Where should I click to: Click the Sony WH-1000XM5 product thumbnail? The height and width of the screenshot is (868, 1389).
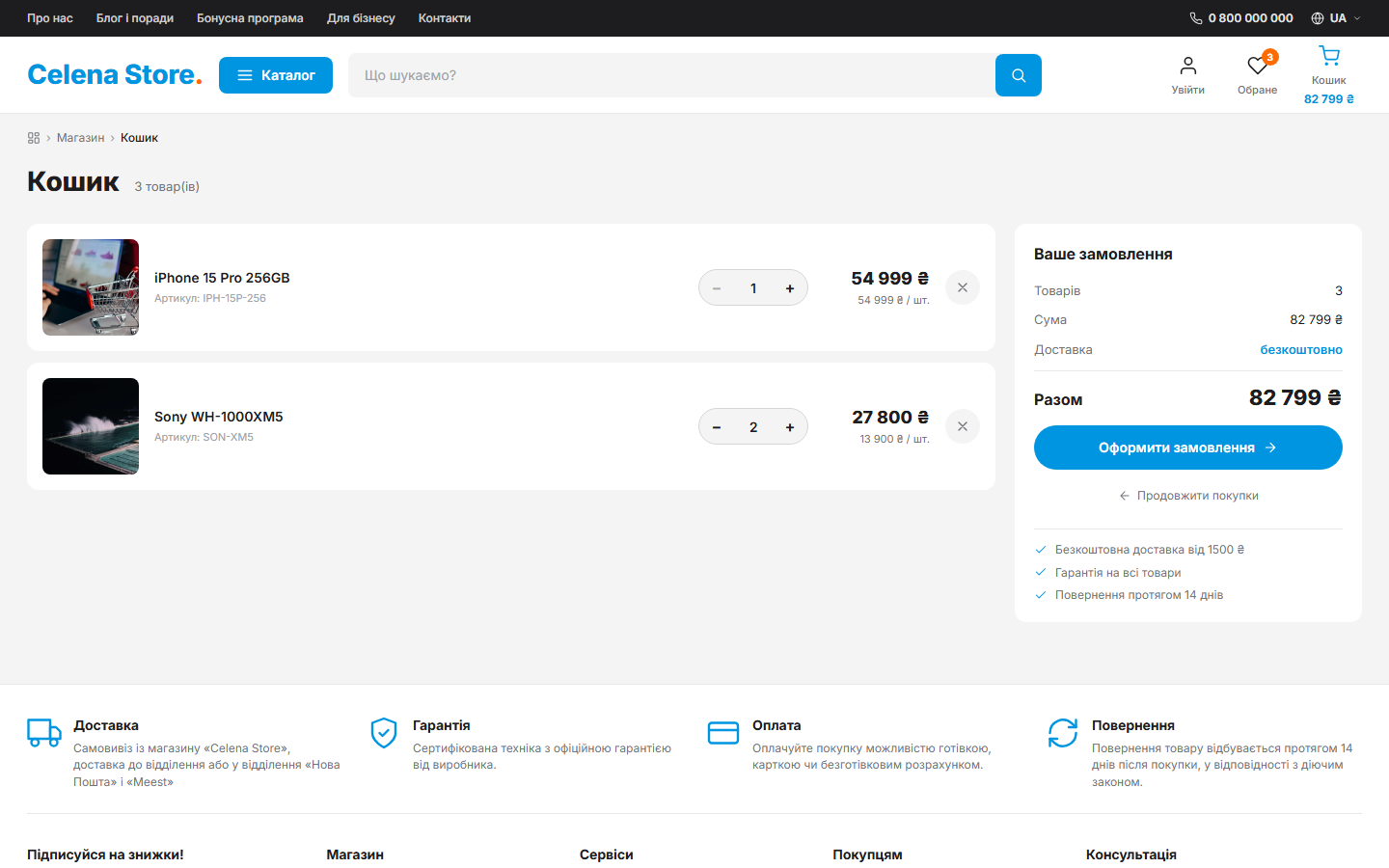(x=91, y=426)
